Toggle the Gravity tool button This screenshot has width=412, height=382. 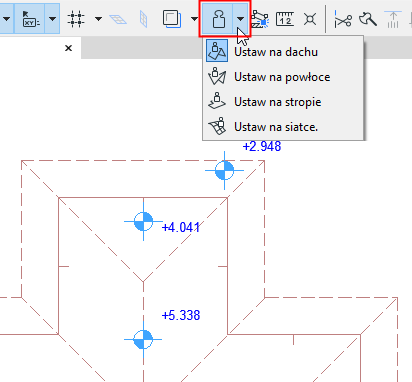click(218, 19)
